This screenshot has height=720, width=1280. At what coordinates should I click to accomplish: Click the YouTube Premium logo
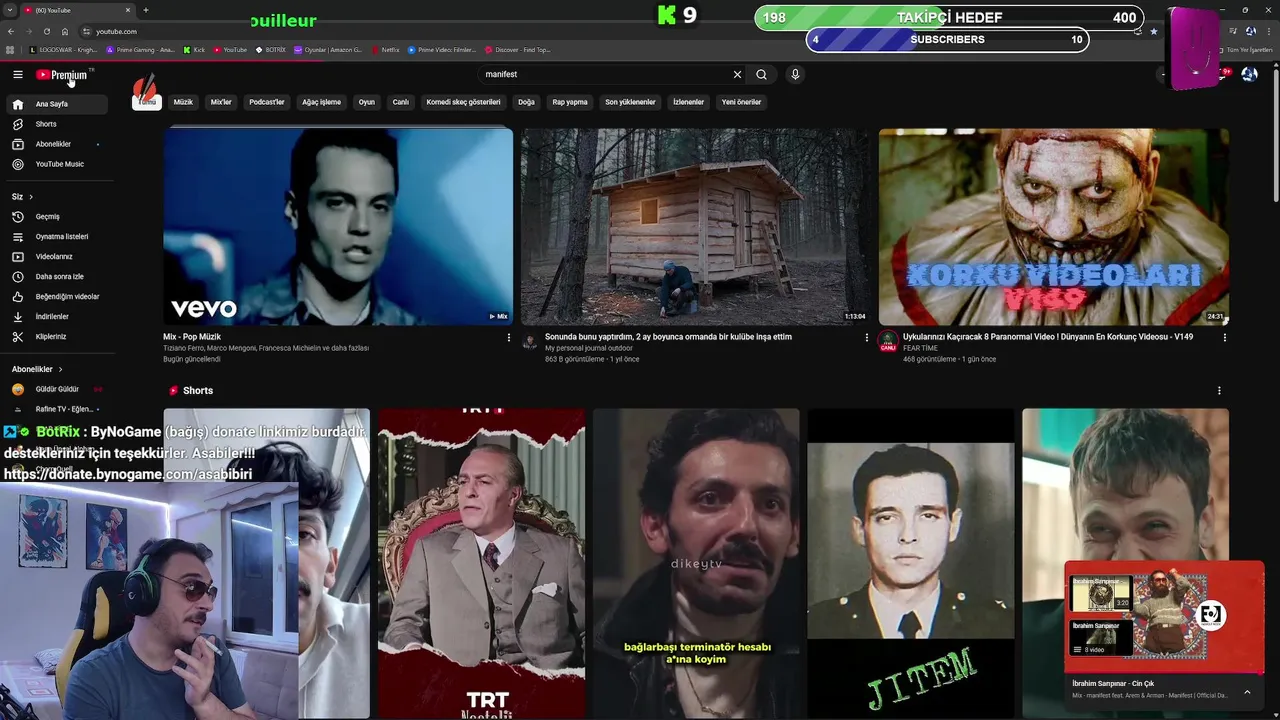pyautogui.click(x=62, y=75)
